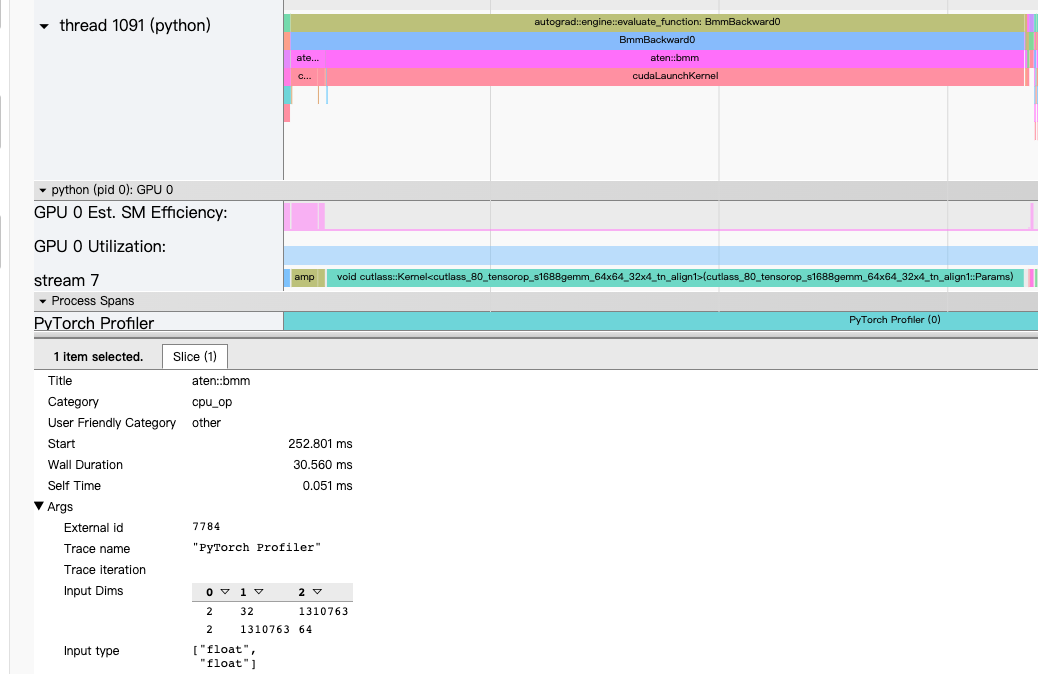Select the autograd evaluate_function BmmBackward0 slice
1038x674 pixels.
pyautogui.click(x=656, y=21)
